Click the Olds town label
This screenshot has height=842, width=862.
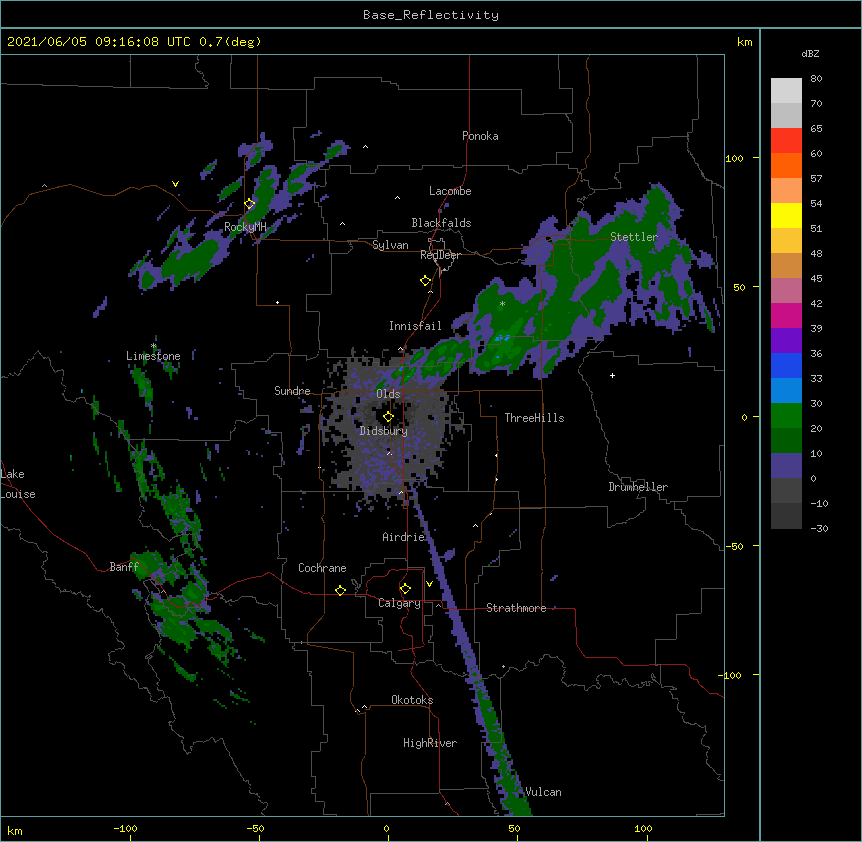(x=388, y=394)
